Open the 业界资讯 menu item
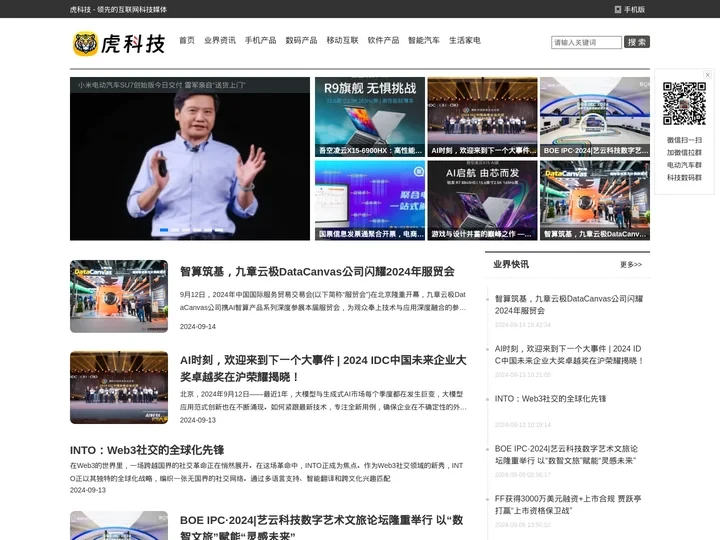Viewport: 720px width, 540px height. pyautogui.click(x=220, y=40)
